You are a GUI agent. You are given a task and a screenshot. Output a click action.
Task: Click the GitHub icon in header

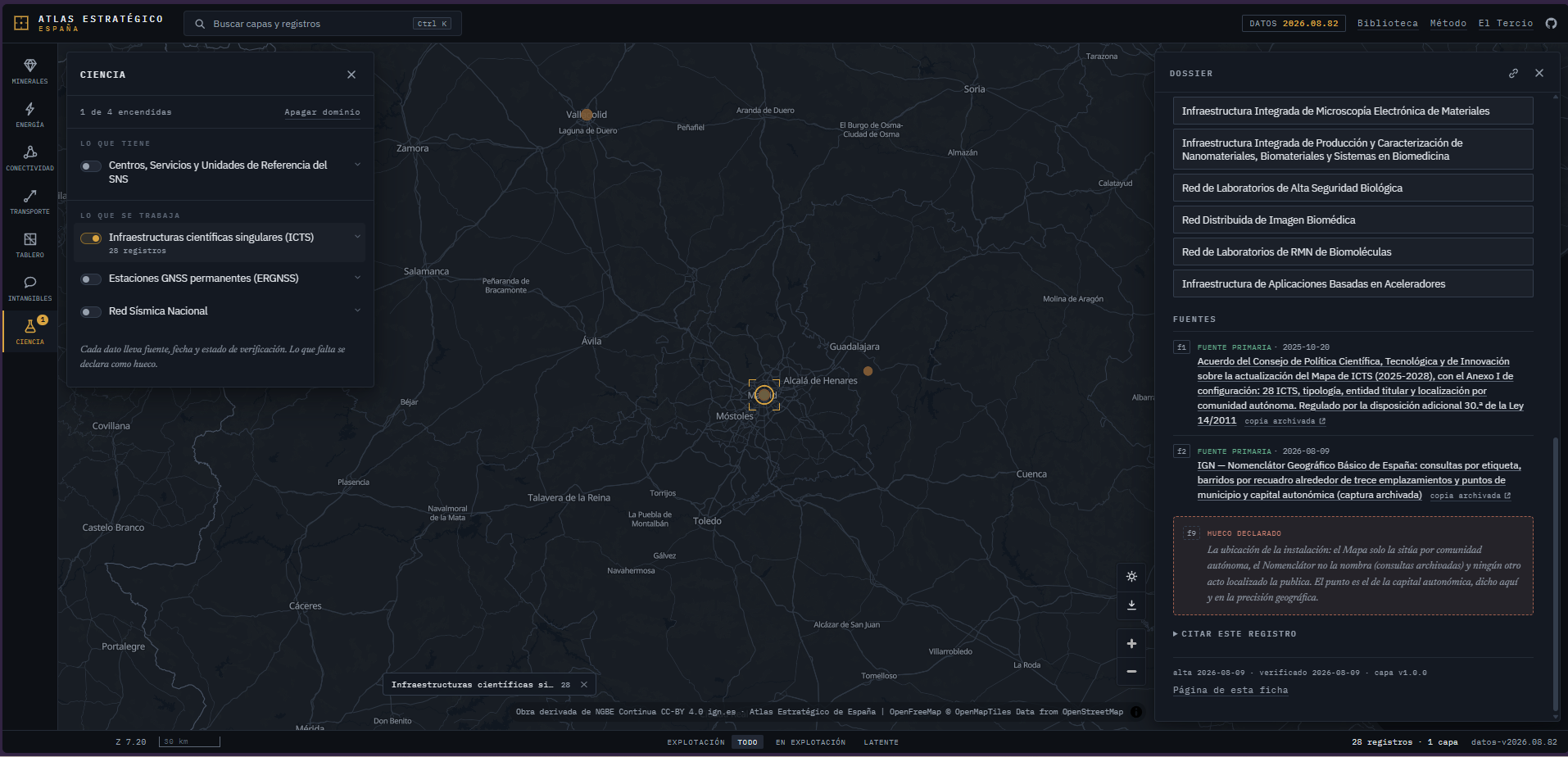click(1551, 23)
